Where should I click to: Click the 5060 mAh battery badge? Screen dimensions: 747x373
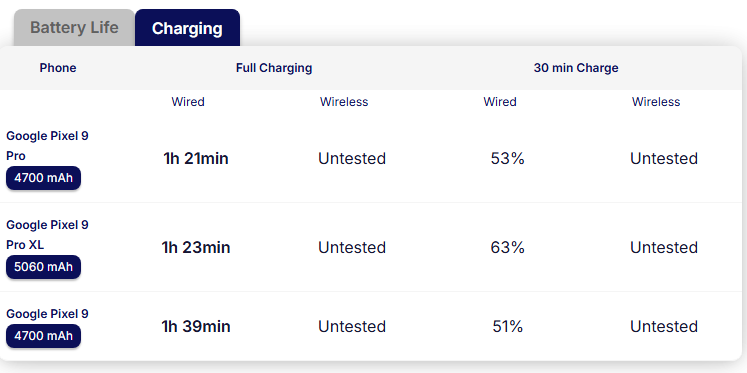point(43,267)
